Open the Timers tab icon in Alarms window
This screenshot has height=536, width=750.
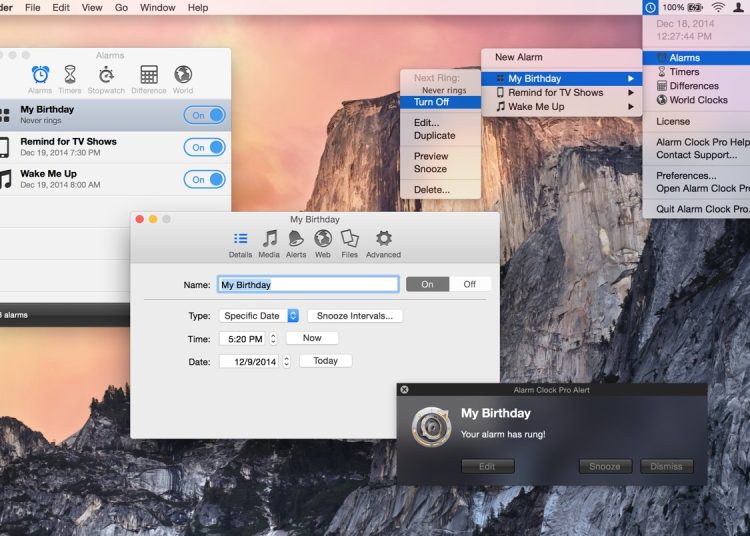[x=70, y=76]
